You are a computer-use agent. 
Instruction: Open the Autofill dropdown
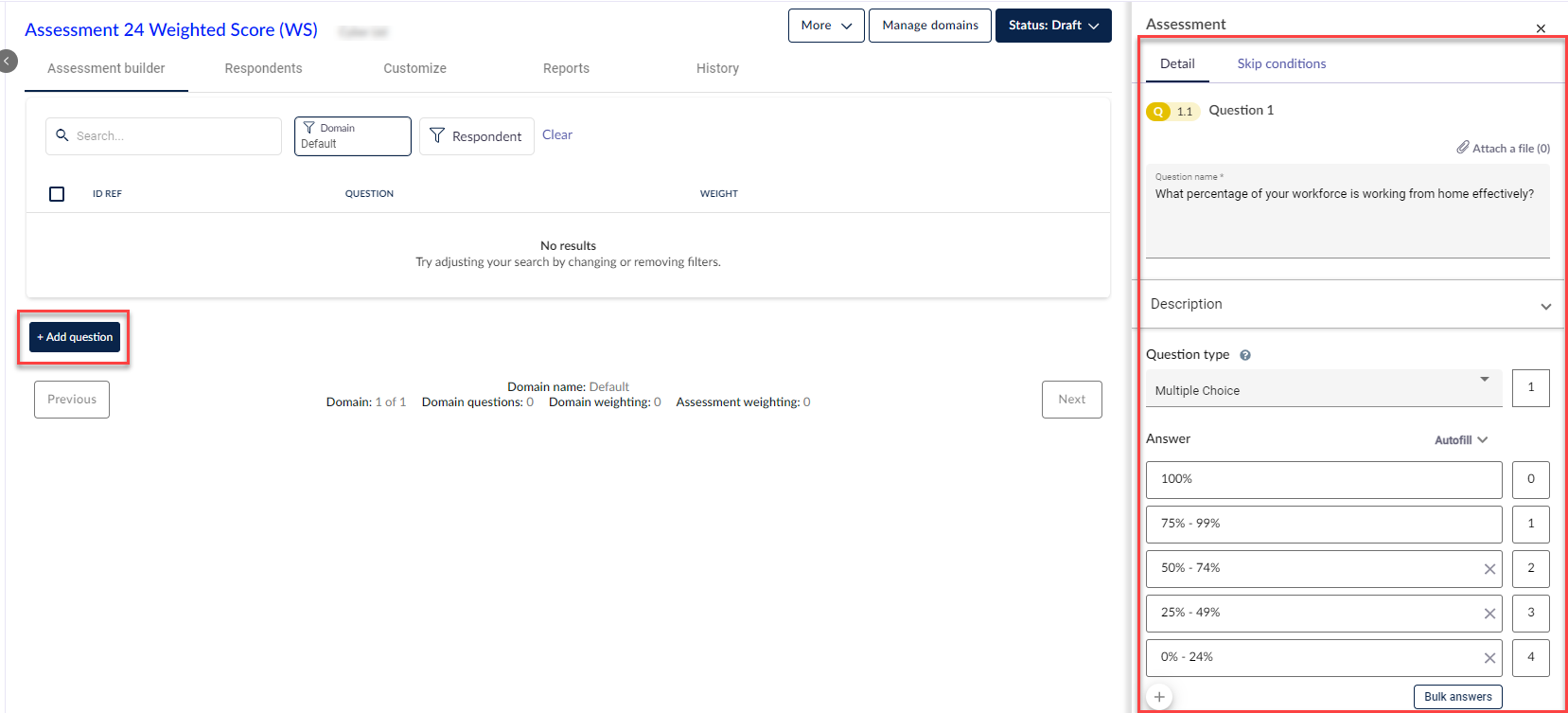[1461, 439]
